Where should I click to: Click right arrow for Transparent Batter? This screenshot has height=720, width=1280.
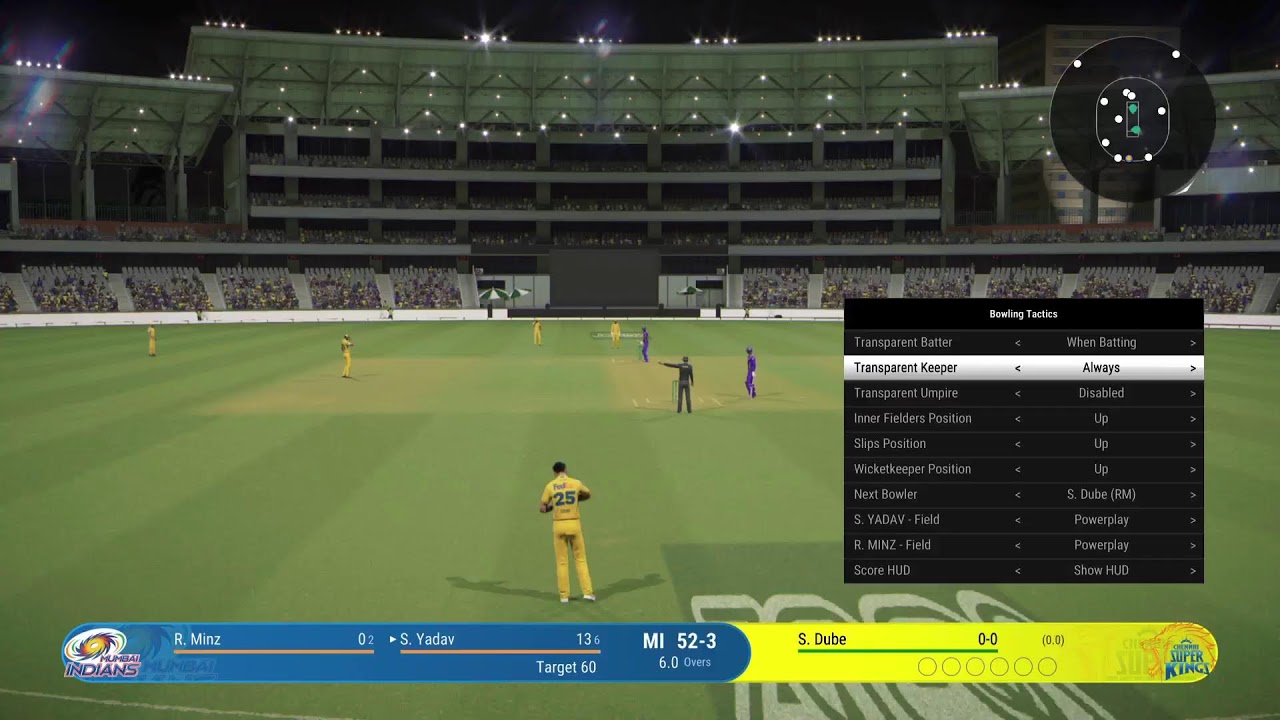point(1193,342)
